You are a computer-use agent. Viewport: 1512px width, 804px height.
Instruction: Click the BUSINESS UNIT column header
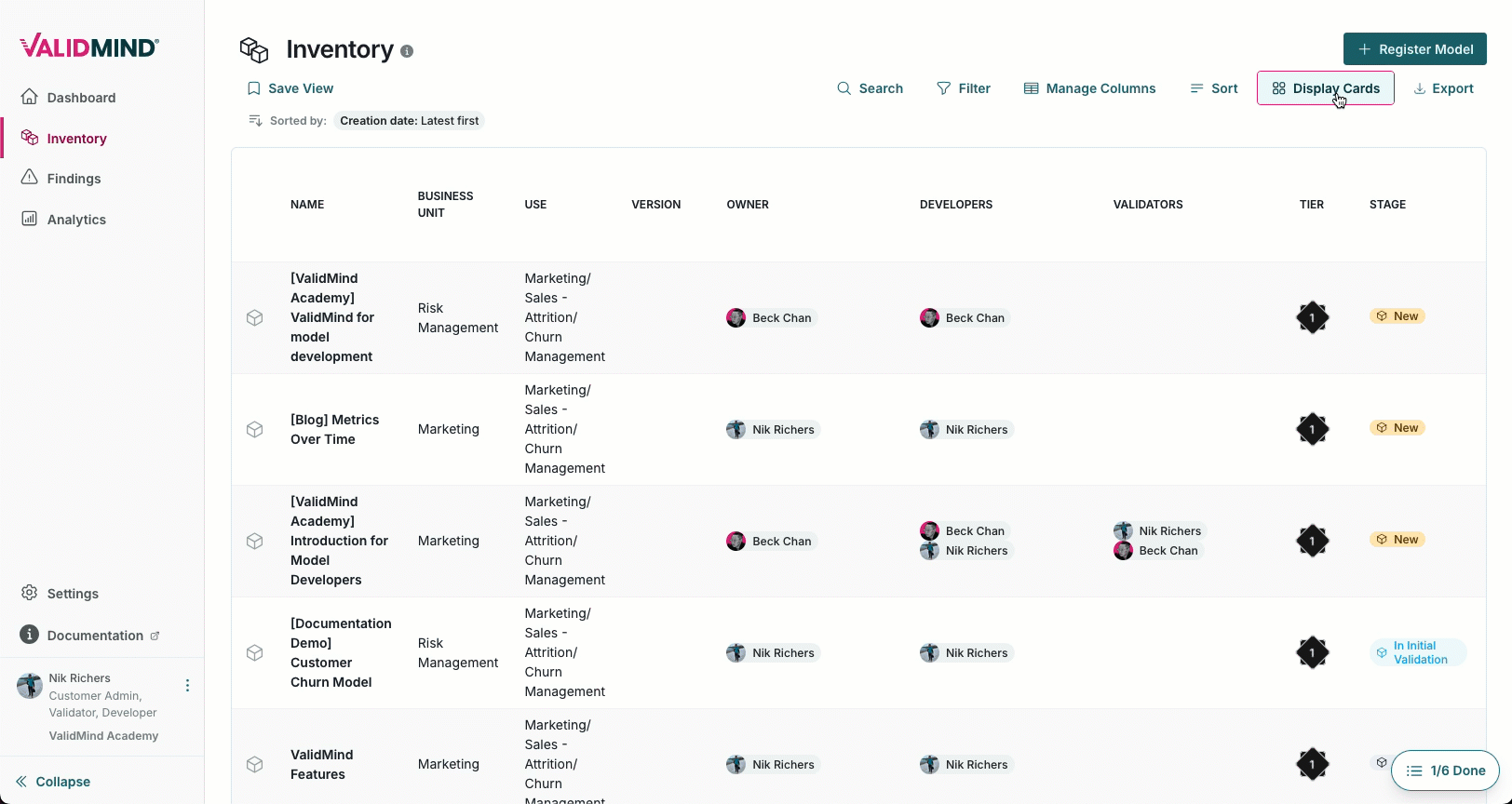tap(445, 204)
